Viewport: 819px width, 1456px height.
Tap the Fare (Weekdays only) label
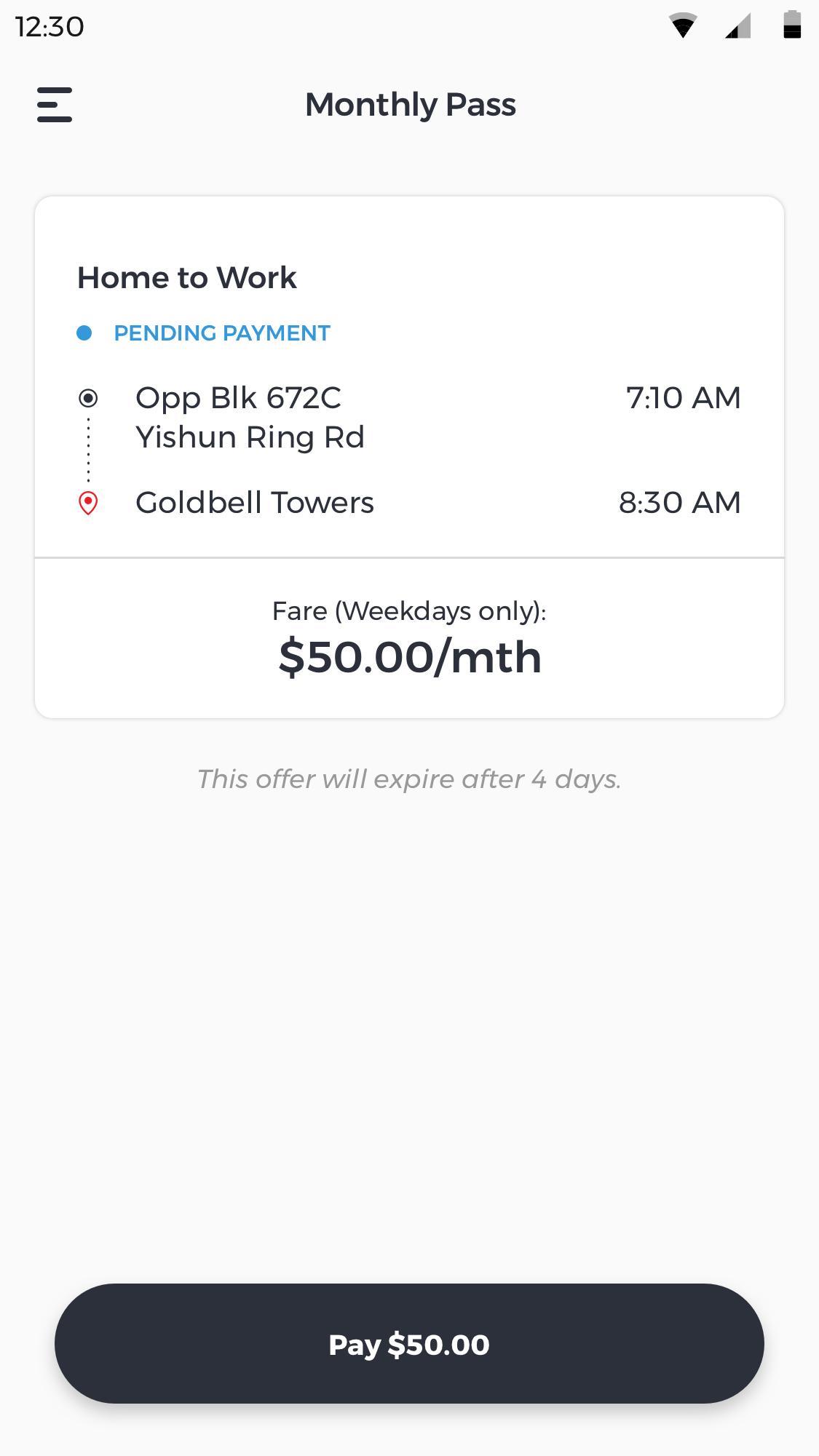[409, 611]
